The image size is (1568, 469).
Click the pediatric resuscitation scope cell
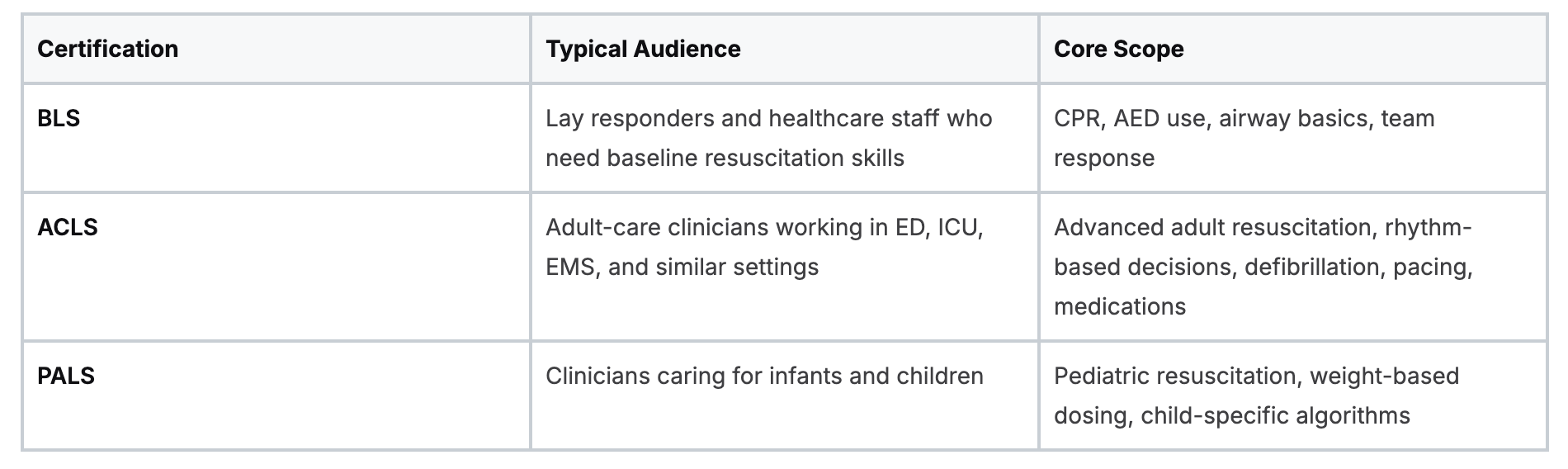pyautogui.click(x=1292, y=396)
